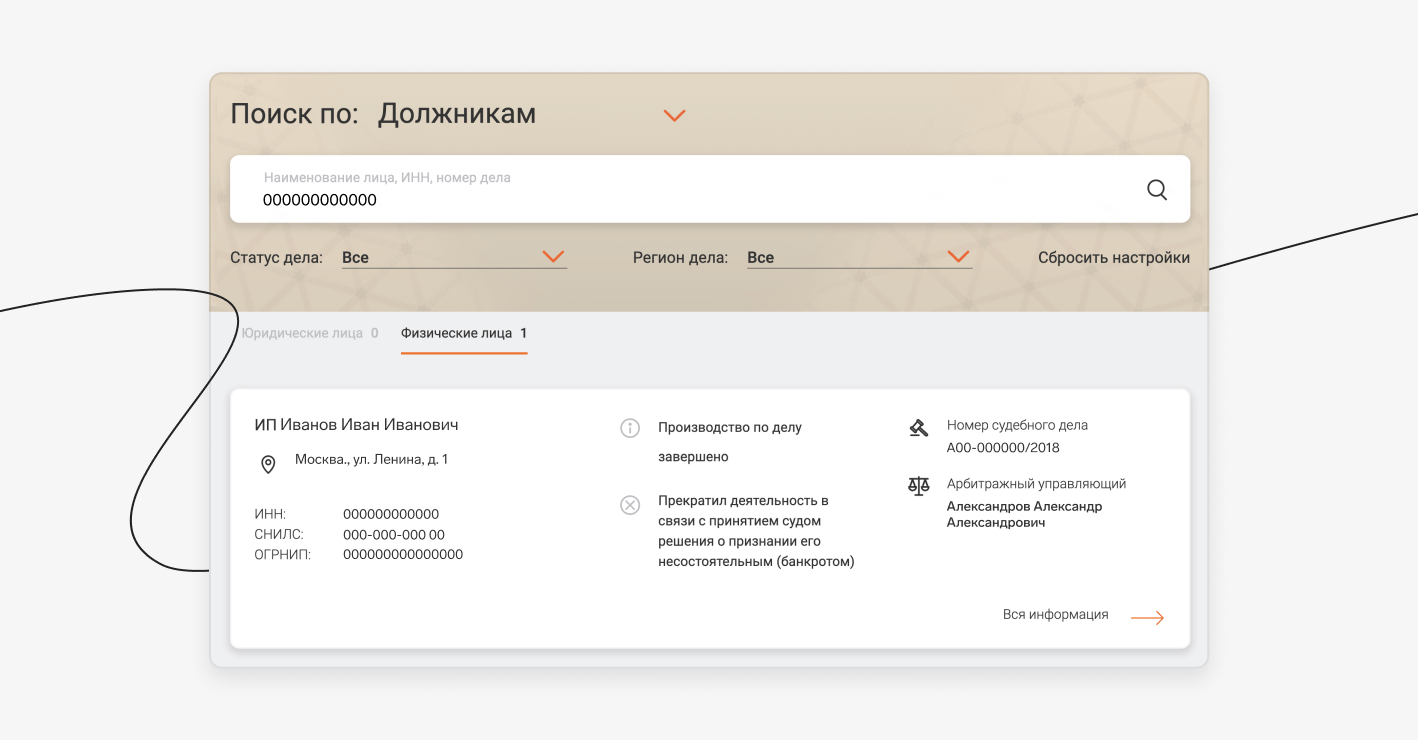Click the orange arrow next to Вся информация
The height and width of the screenshot is (740, 1418).
pos(1147,618)
